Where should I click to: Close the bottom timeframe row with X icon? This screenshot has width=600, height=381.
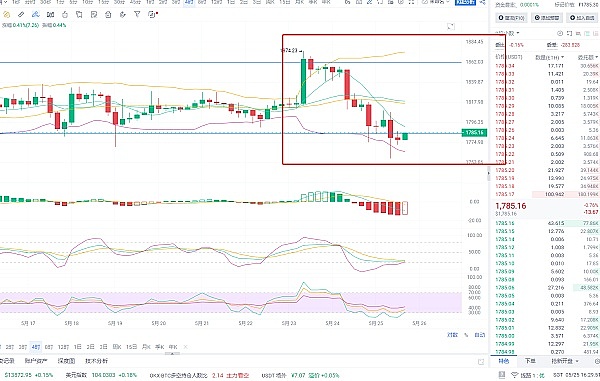click(x=186, y=347)
